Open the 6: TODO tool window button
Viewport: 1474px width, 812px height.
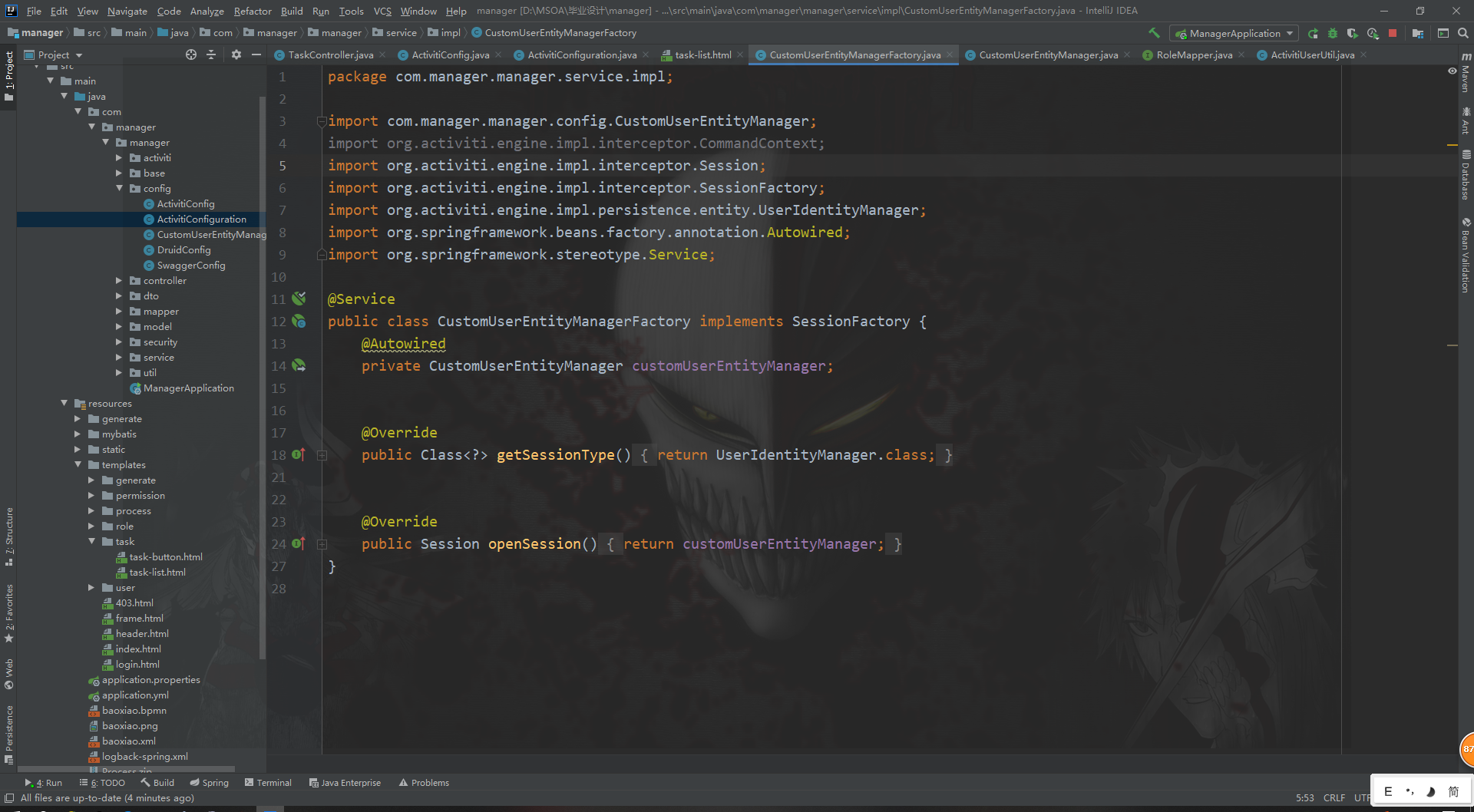coord(102,783)
